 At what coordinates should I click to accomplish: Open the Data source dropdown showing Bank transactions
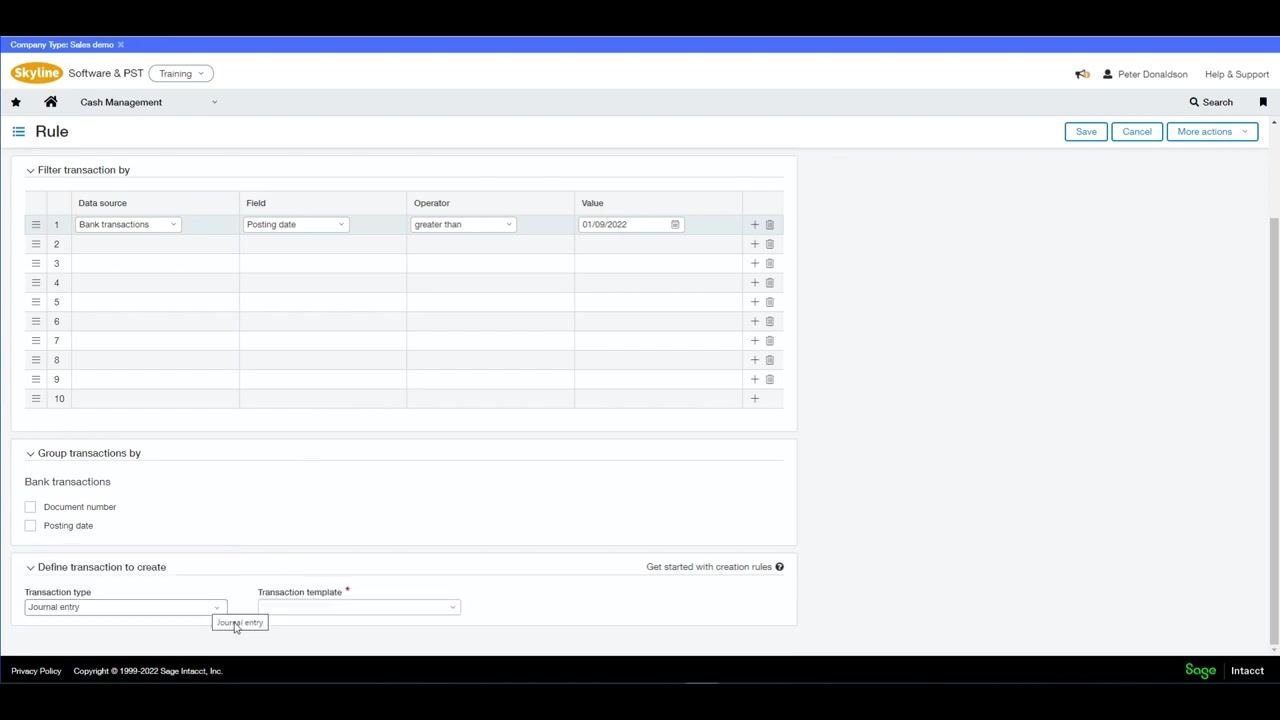coord(128,224)
